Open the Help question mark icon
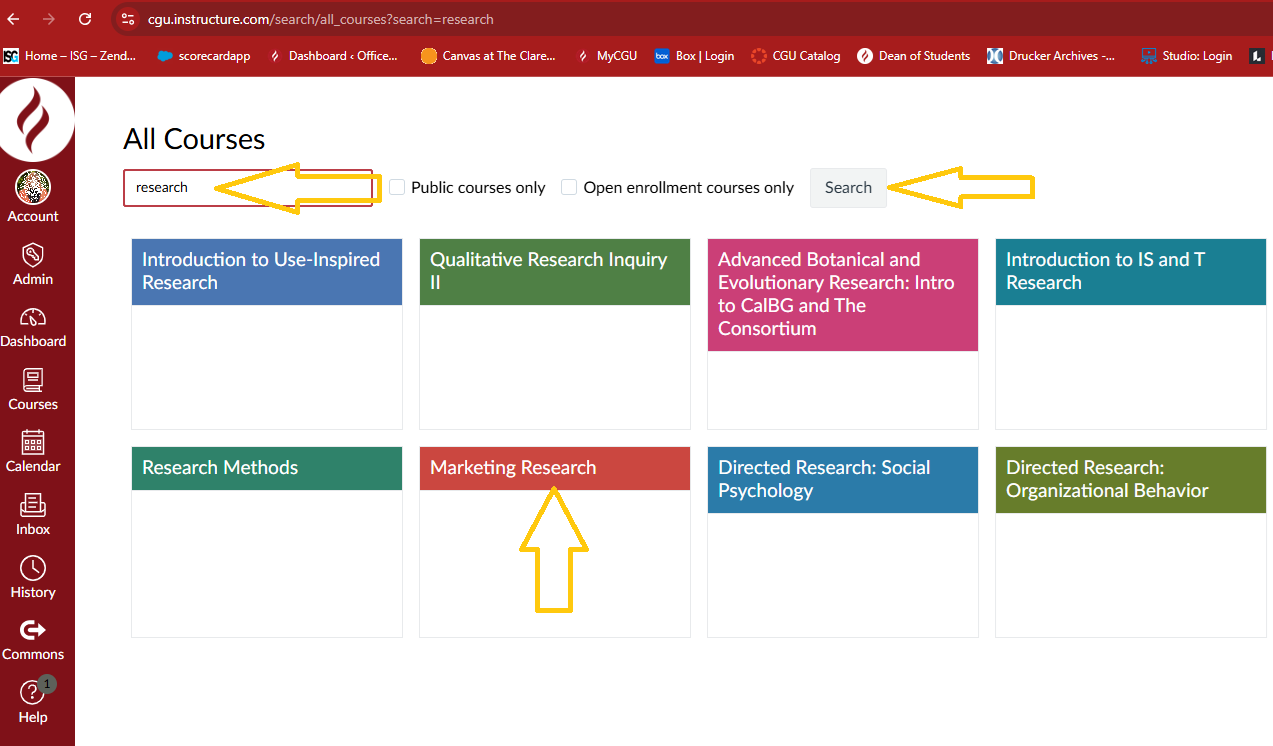 point(33,692)
